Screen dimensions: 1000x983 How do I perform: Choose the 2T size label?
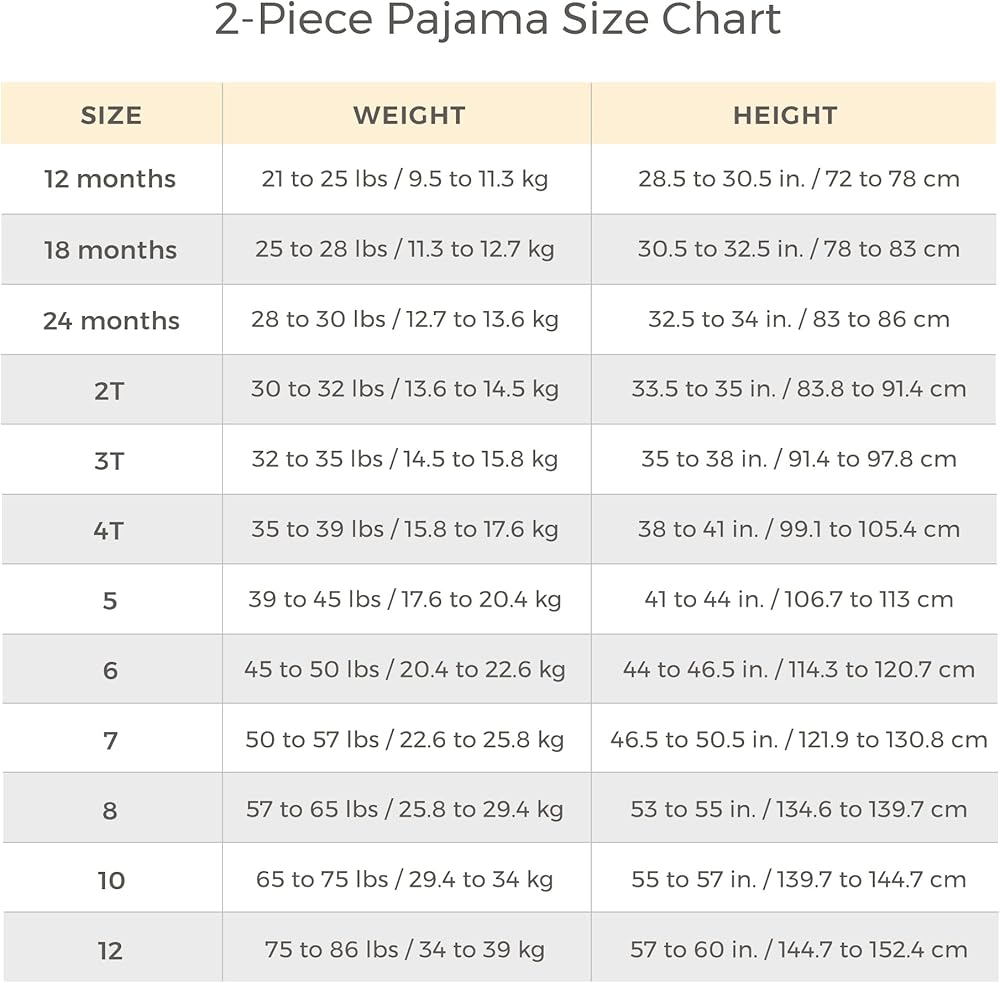click(109, 391)
